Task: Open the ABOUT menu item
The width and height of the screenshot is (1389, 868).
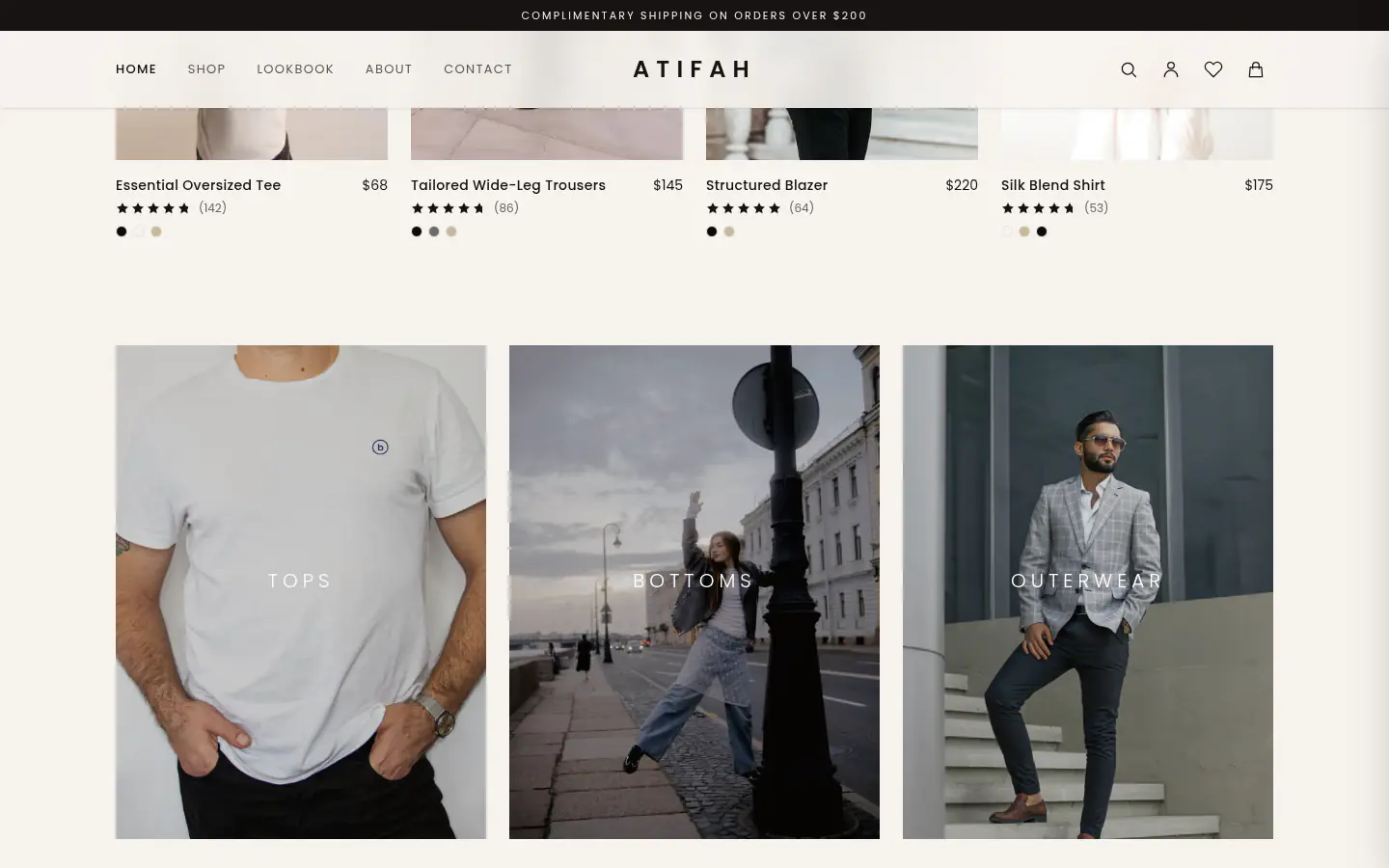Action: pos(389,69)
